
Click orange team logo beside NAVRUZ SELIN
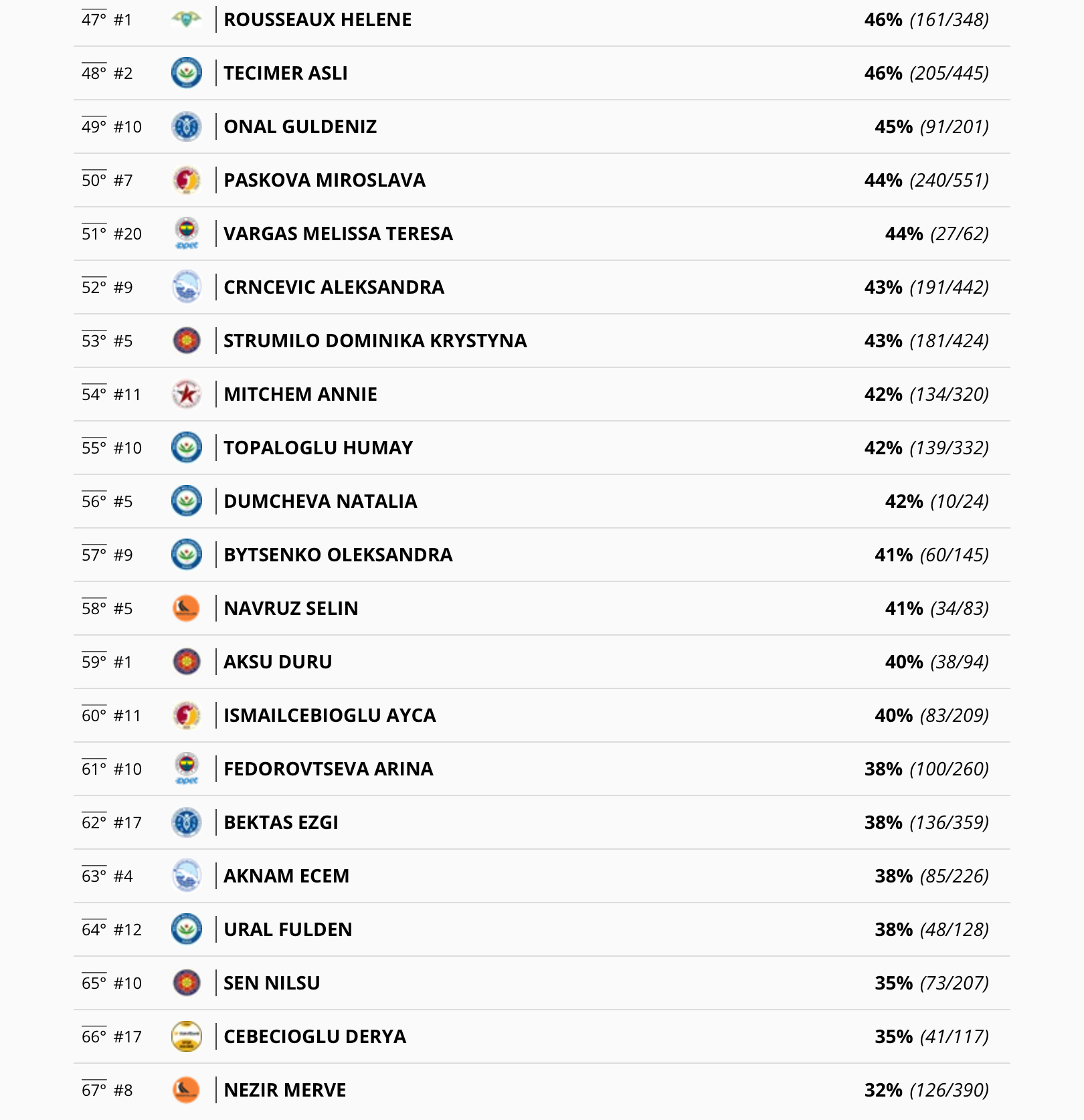click(187, 608)
